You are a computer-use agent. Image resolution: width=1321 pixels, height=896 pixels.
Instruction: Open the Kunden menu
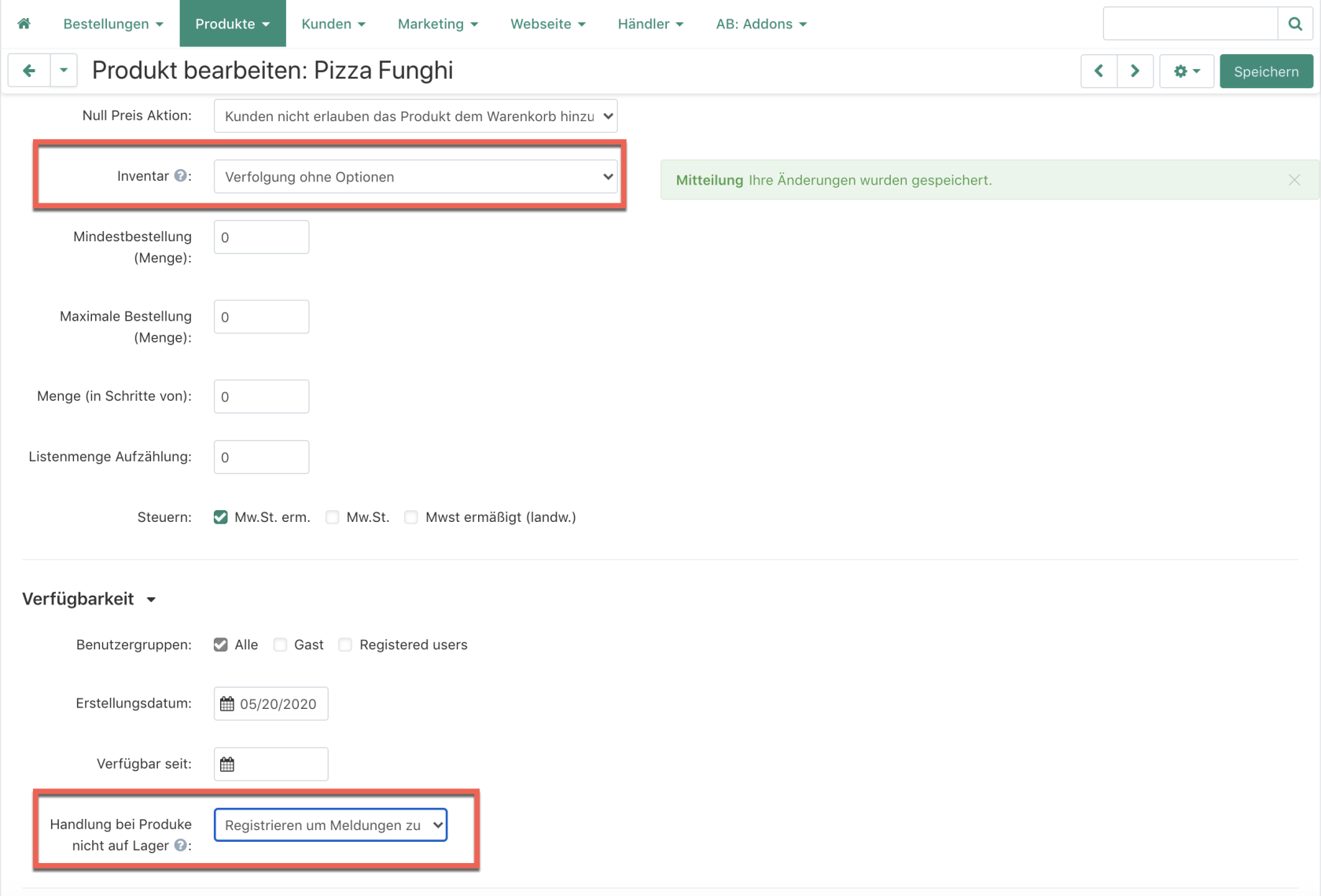(x=333, y=24)
